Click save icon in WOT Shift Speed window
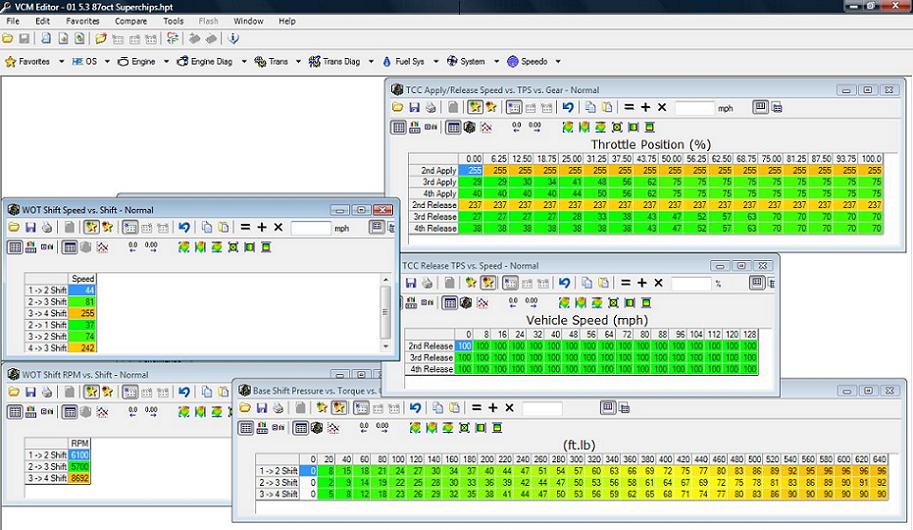The height and width of the screenshot is (530, 913). tap(31, 228)
